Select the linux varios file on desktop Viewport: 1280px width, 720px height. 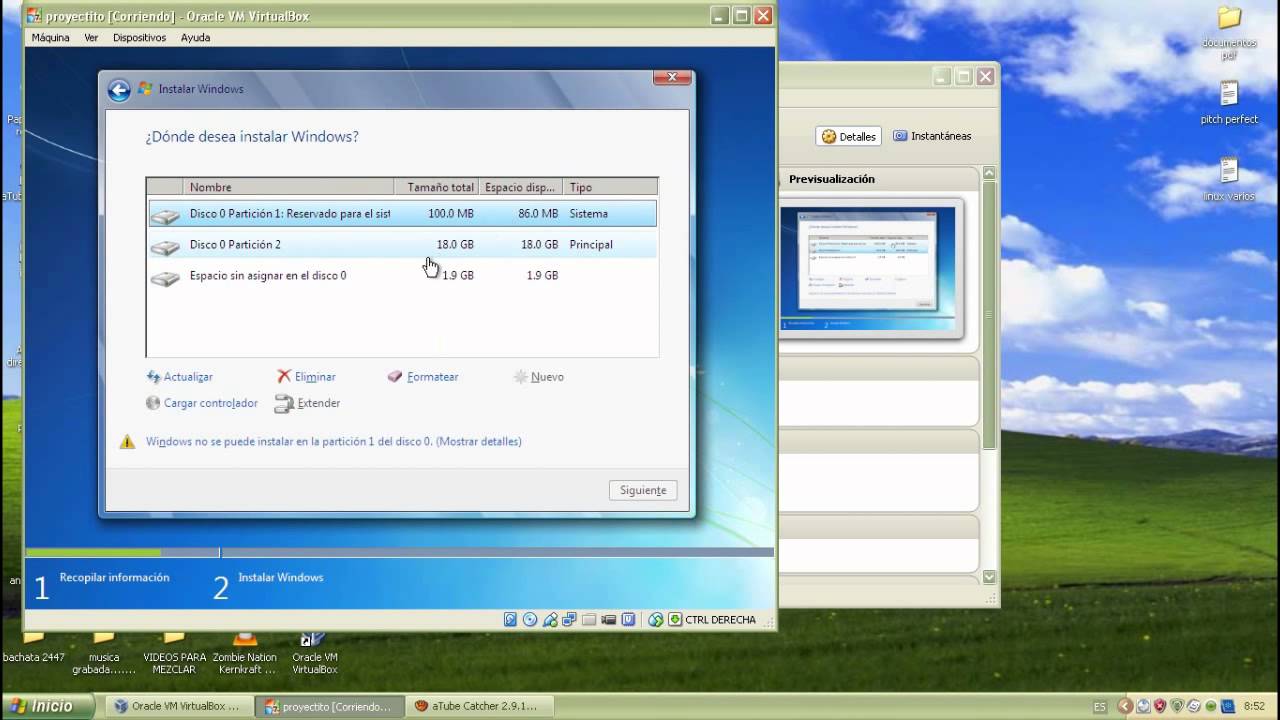click(1229, 180)
